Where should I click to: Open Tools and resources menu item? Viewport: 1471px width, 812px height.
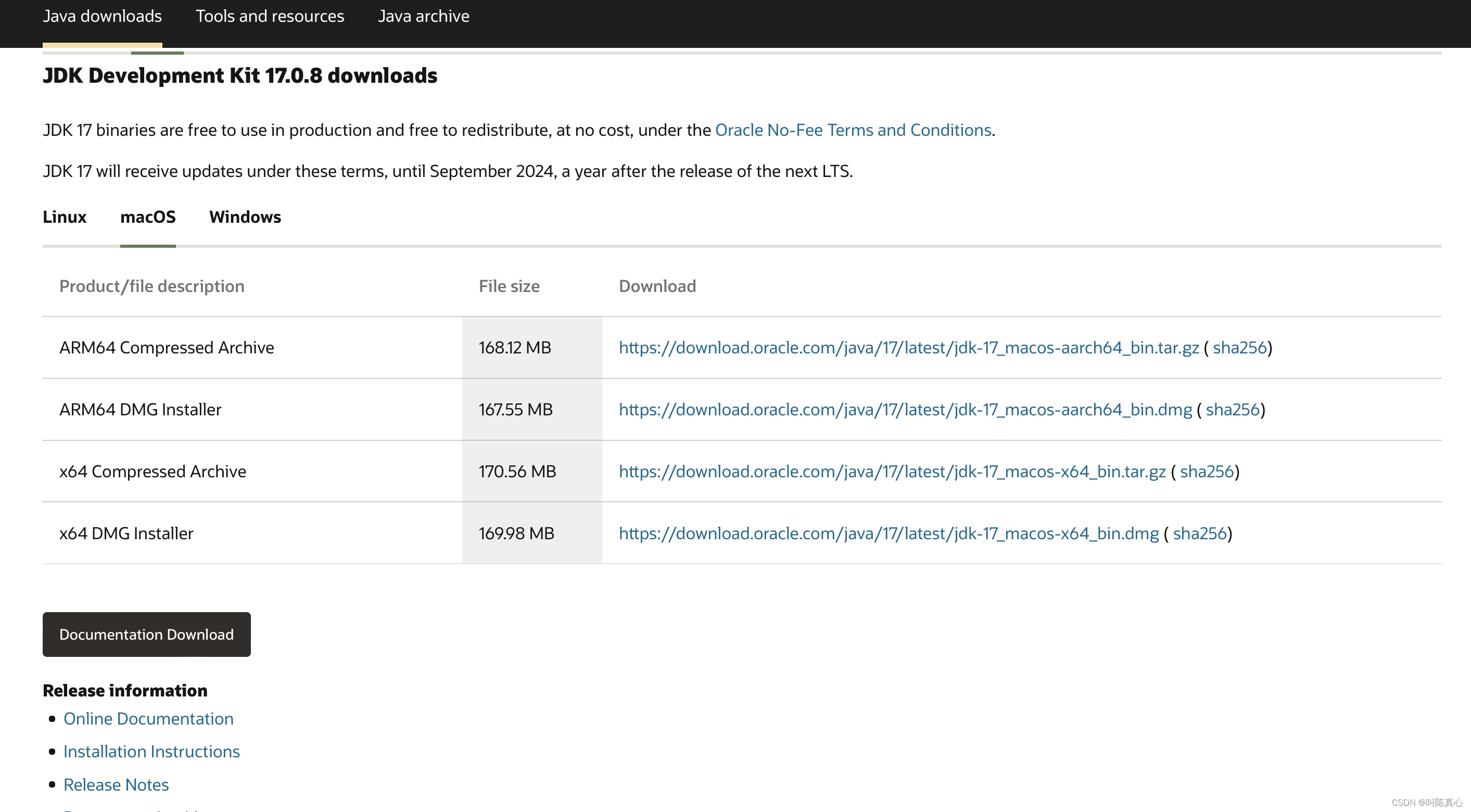click(x=270, y=16)
